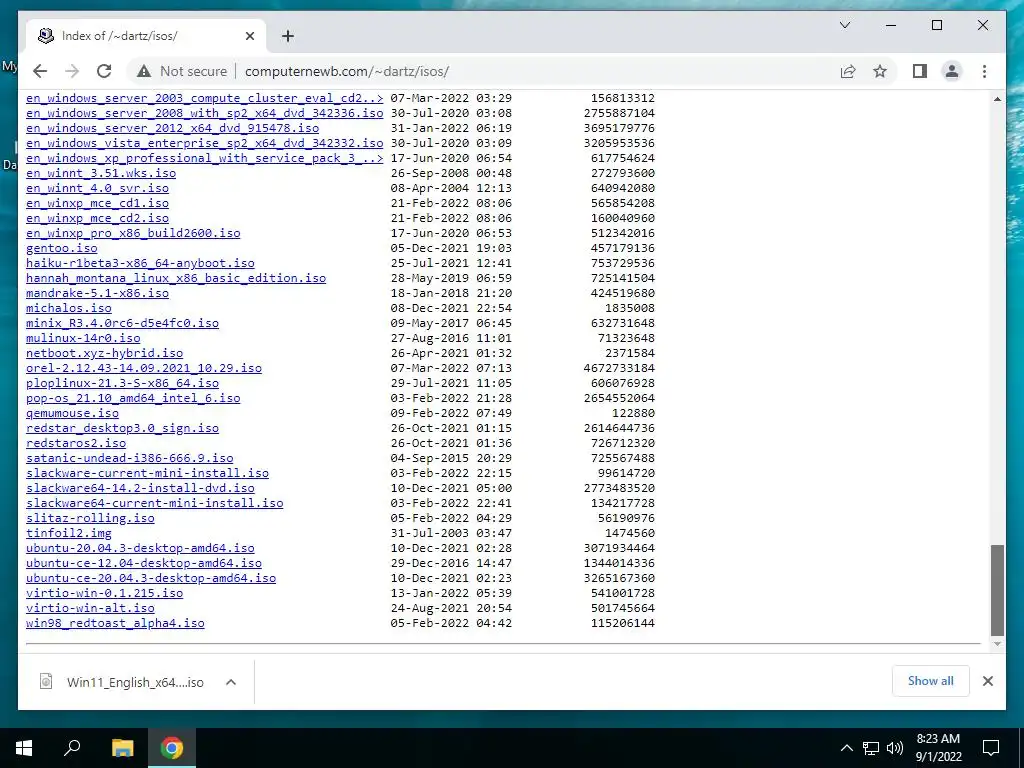
Task: Open en_windows_server_2008_with_sp2_x64 link
Action: coord(204,113)
